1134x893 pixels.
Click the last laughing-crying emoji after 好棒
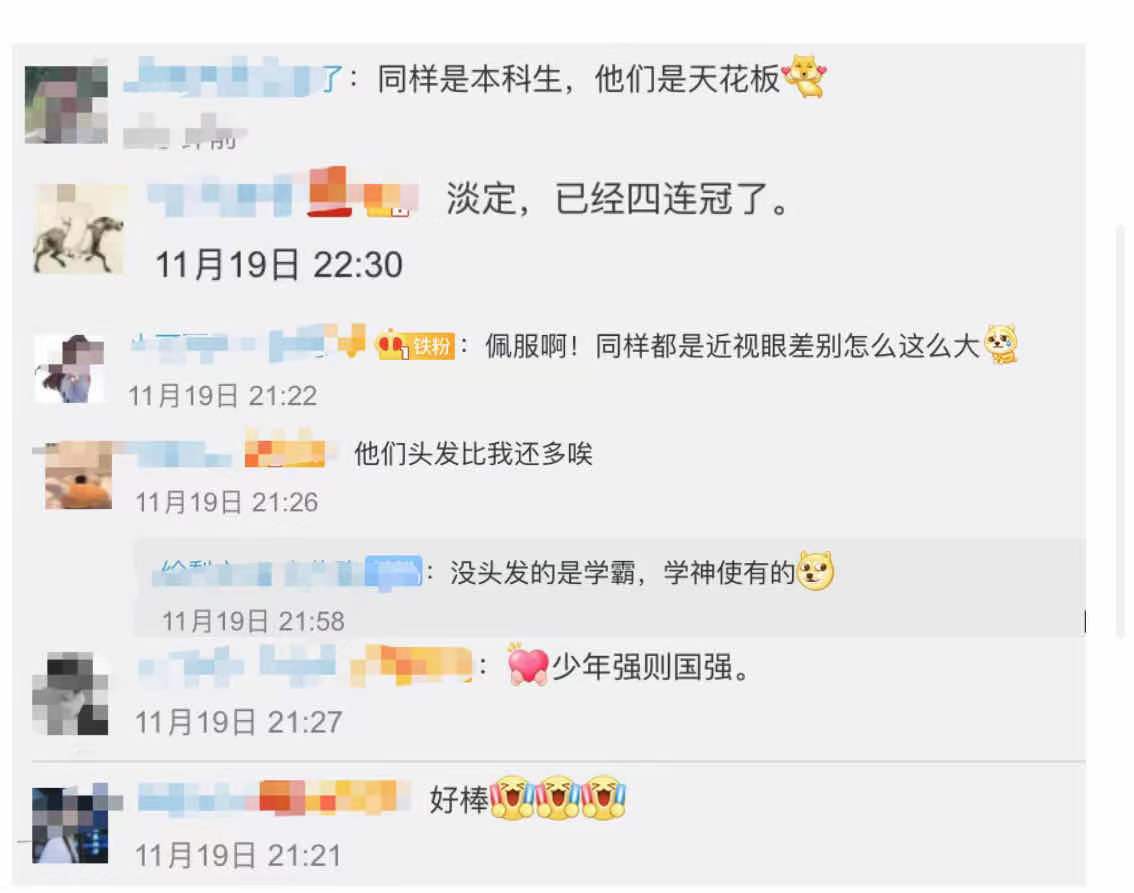(x=604, y=798)
